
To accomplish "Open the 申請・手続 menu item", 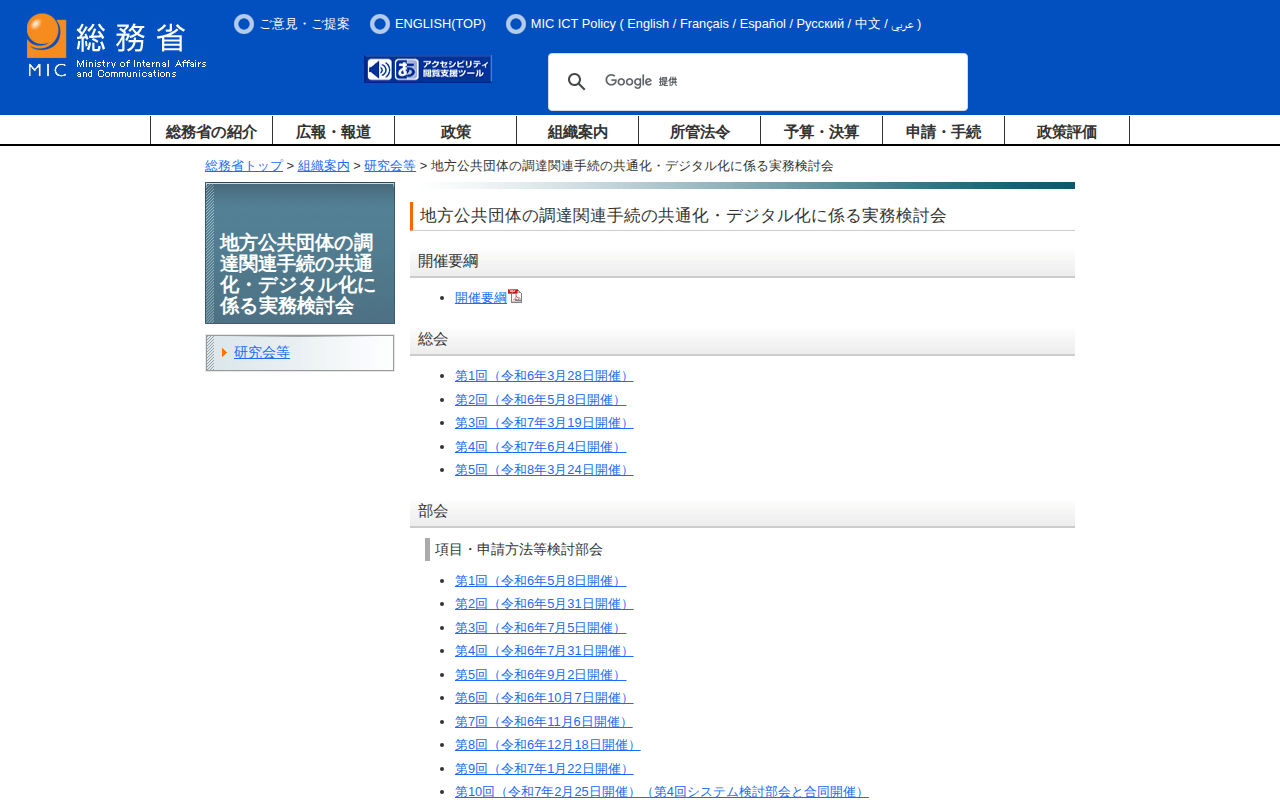I will 943,131.
